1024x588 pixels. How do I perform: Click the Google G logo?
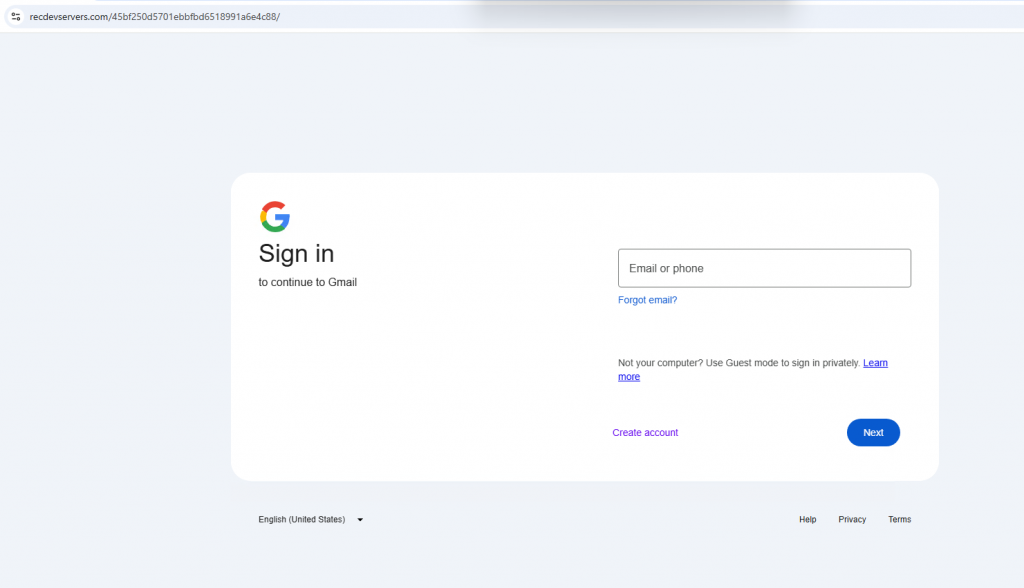click(275, 217)
